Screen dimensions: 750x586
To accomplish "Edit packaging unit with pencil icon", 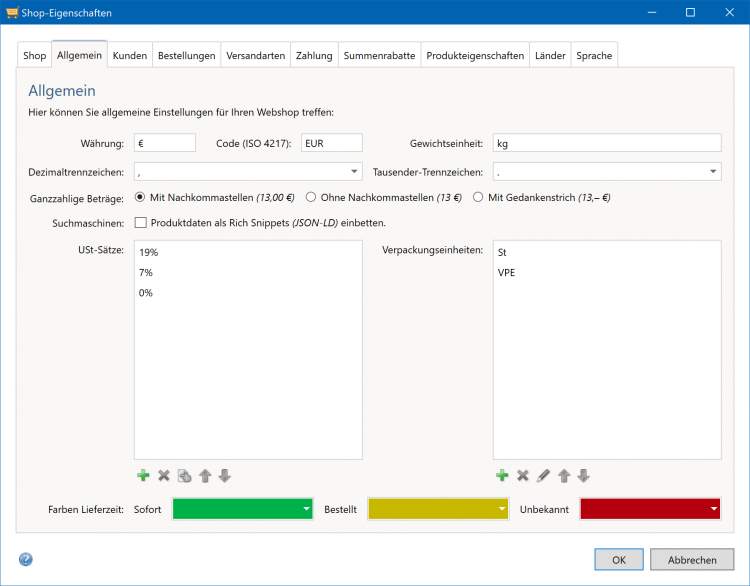I will click(x=543, y=476).
